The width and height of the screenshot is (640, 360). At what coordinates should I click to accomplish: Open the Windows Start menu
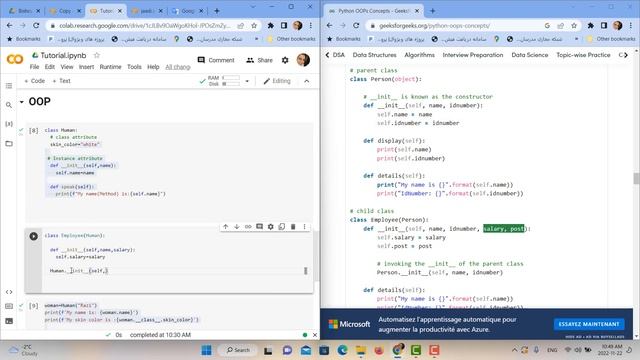[207, 350]
